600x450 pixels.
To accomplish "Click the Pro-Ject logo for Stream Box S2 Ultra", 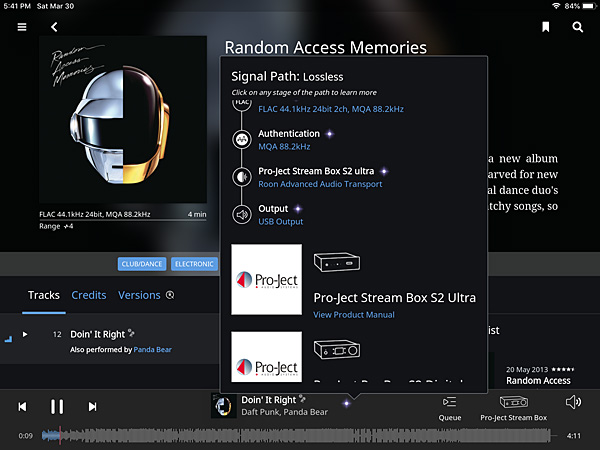I will [266, 279].
